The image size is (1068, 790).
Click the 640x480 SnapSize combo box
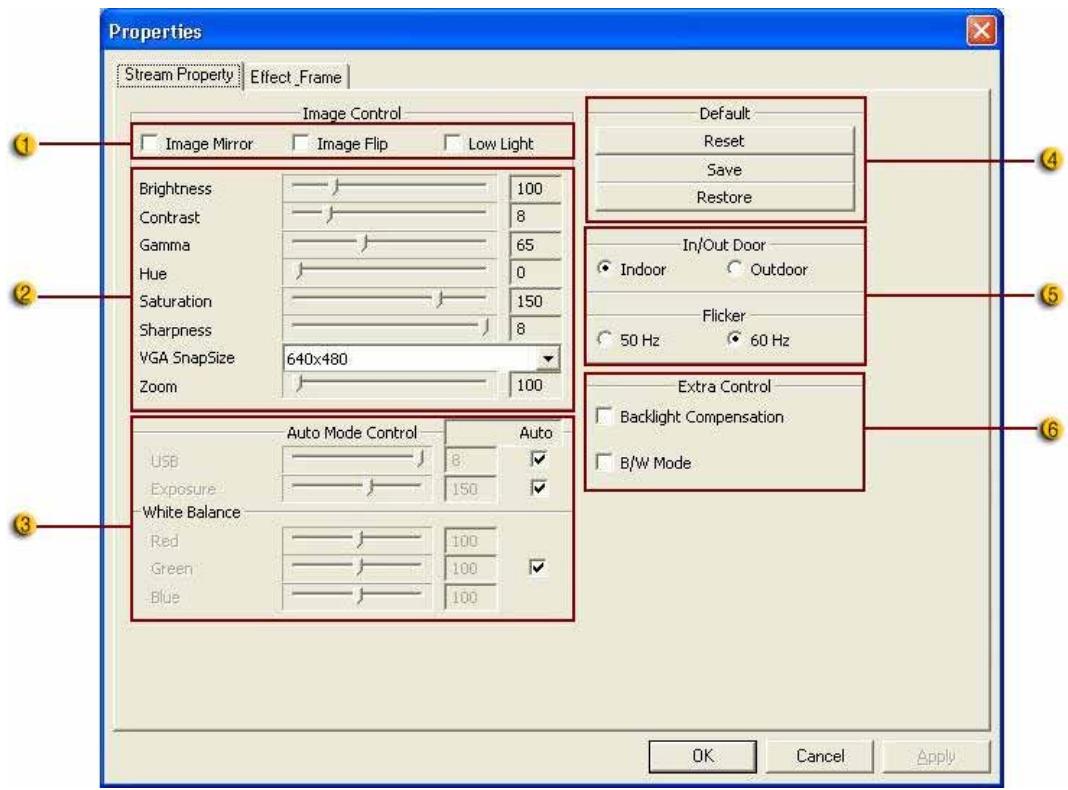coord(422,358)
